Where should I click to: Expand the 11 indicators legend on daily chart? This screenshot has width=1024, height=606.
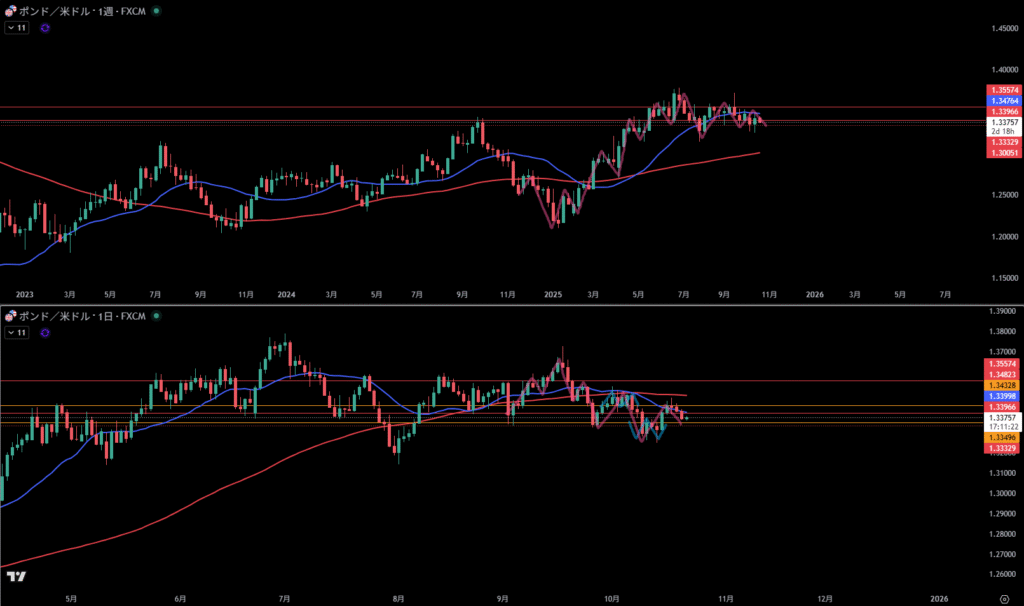coord(17,332)
